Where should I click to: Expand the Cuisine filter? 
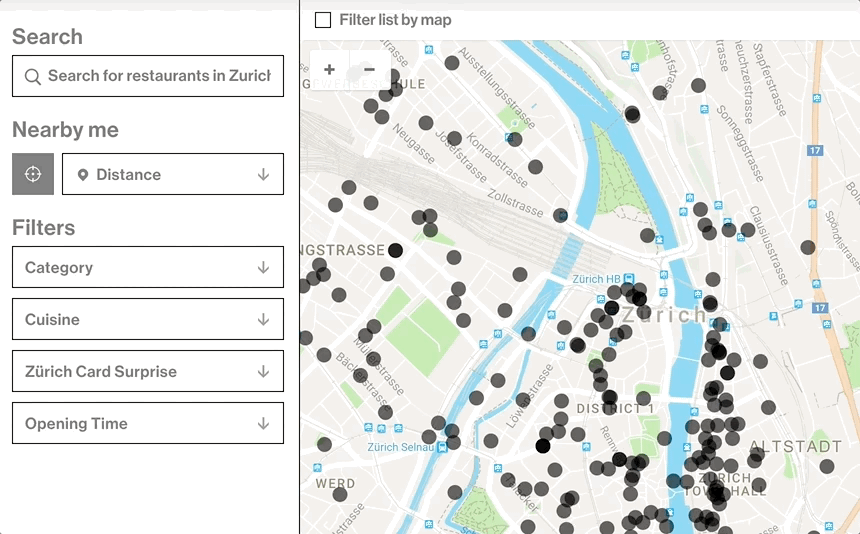pos(148,319)
